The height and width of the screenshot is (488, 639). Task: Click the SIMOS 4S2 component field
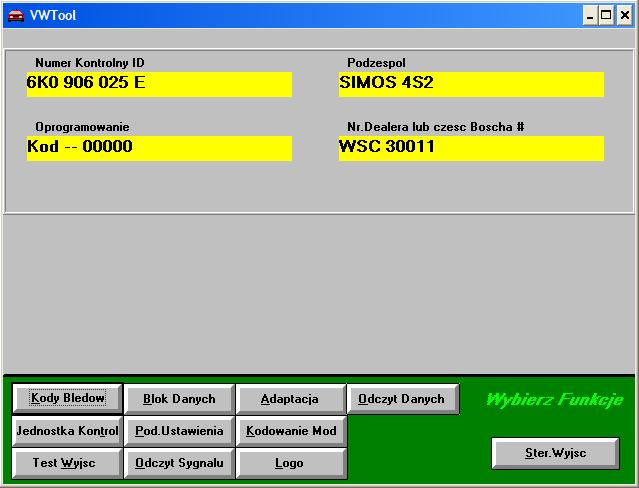(x=471, y=84)
